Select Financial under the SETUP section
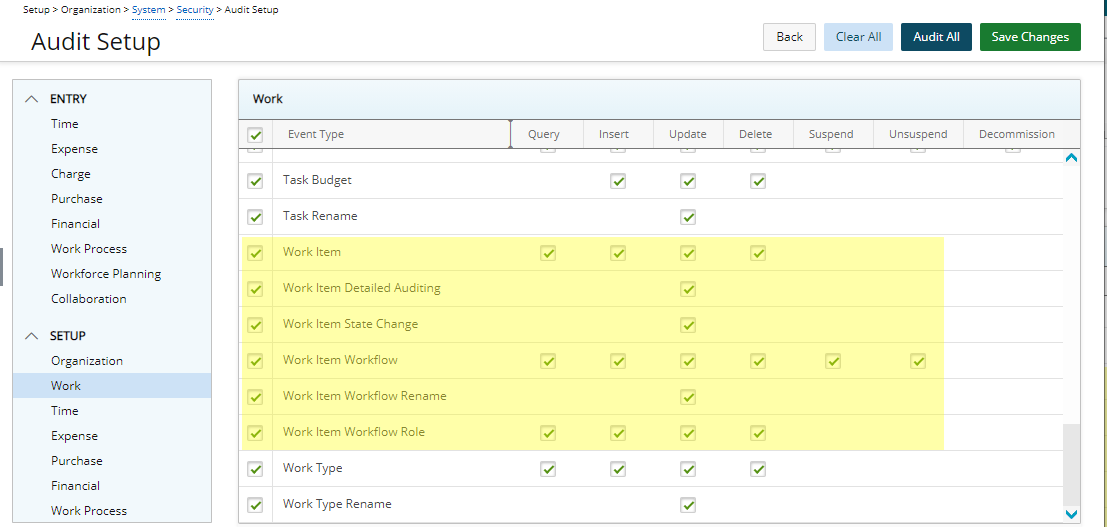The height and width of the screenshot is (527, 1107). point(76,486)
